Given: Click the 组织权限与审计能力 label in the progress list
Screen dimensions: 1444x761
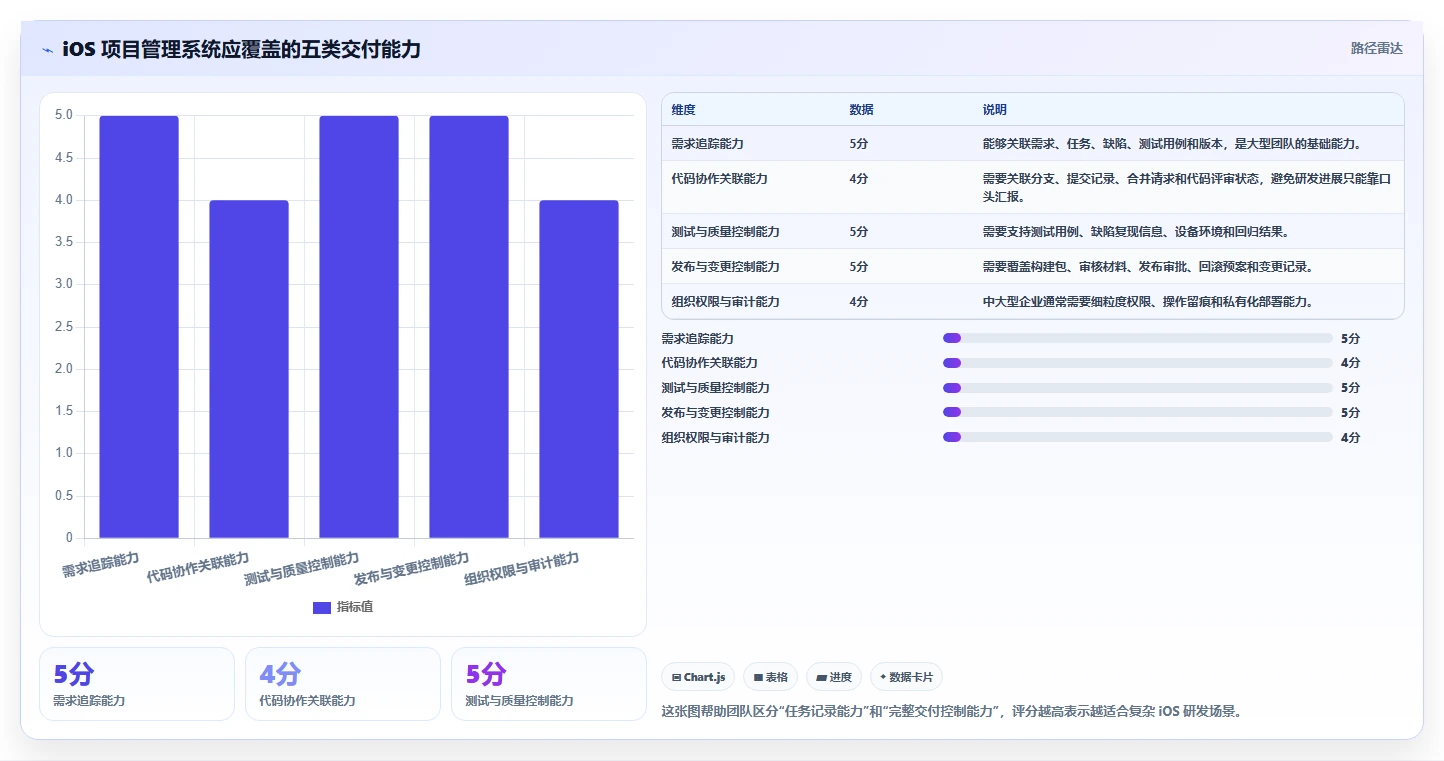Looking at the screenshot, I should (716, 438).
